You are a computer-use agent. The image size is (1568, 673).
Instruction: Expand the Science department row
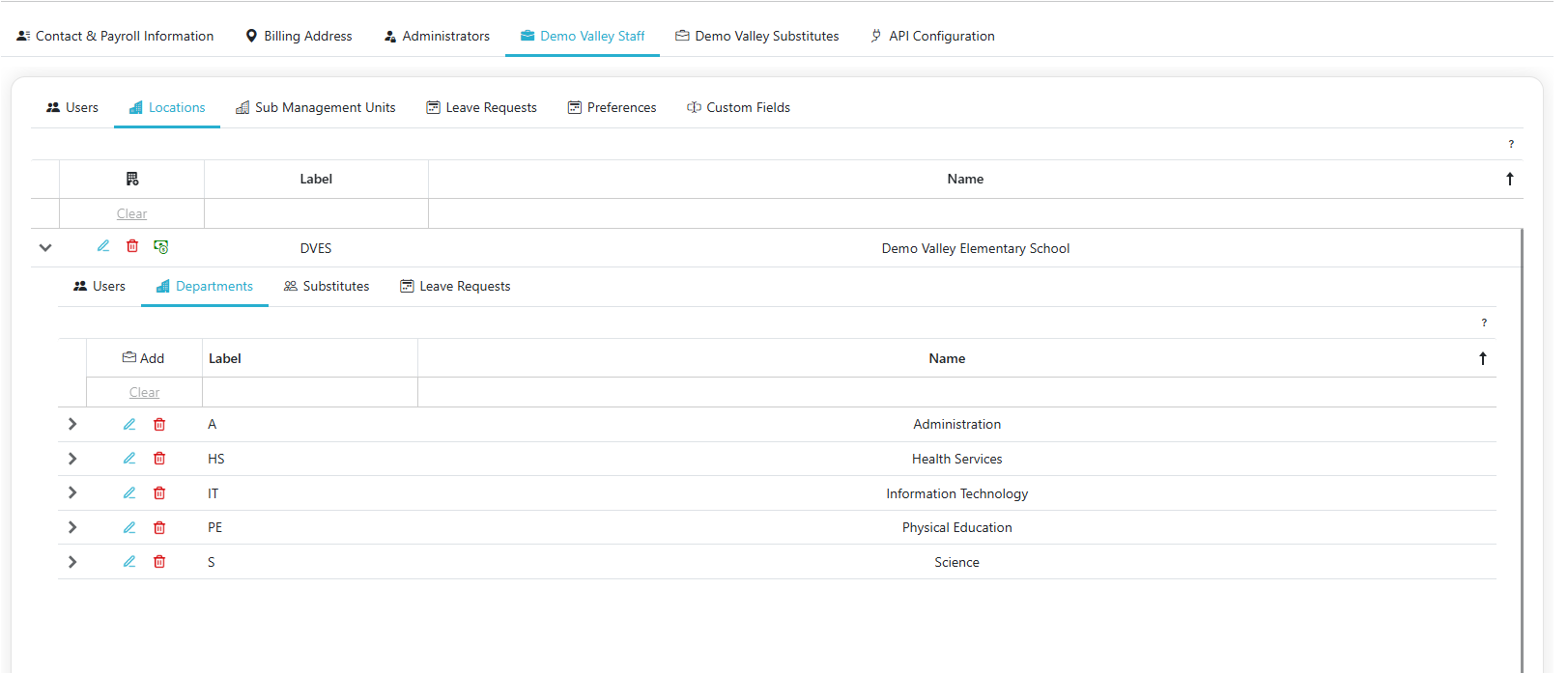(x=72, y=562)
